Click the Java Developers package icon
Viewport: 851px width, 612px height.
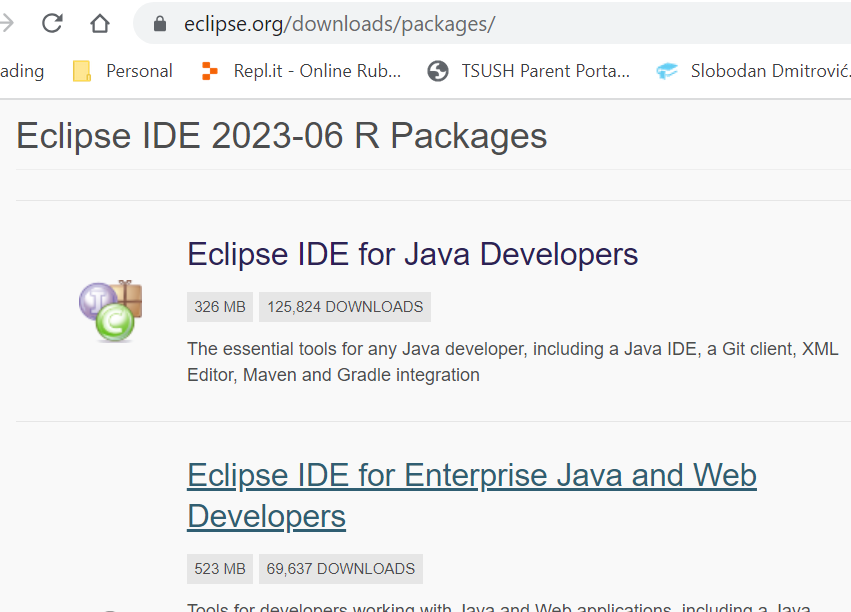[x=111, y=311]
